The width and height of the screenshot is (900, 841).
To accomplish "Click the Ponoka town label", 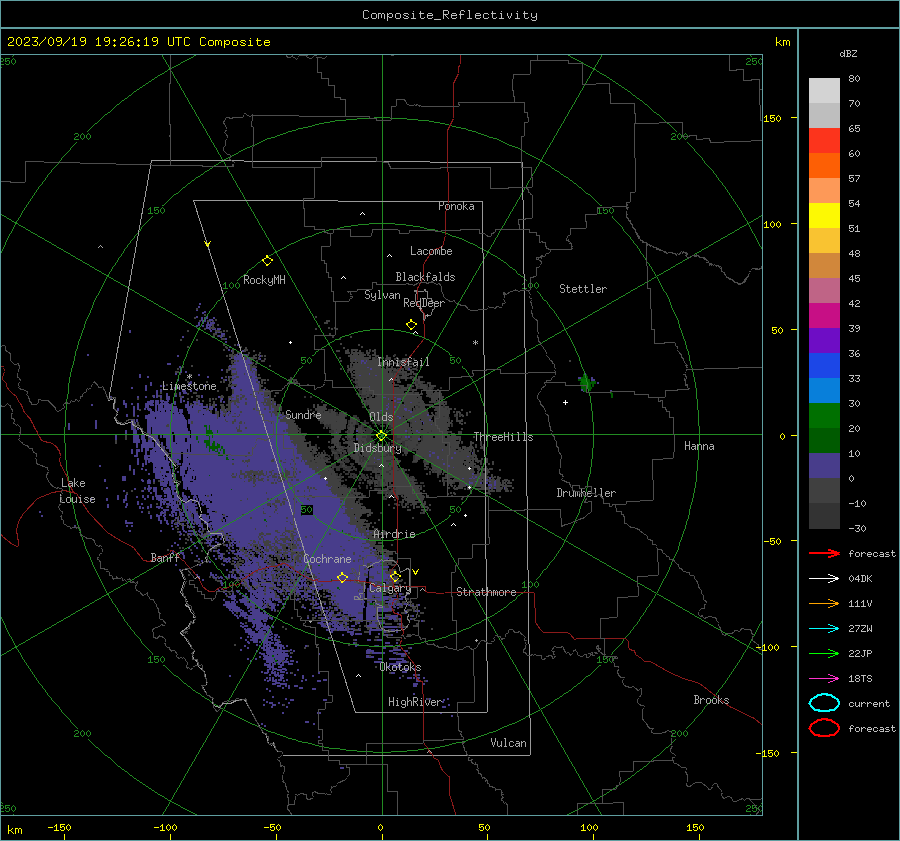I will [x=456, y=206].
